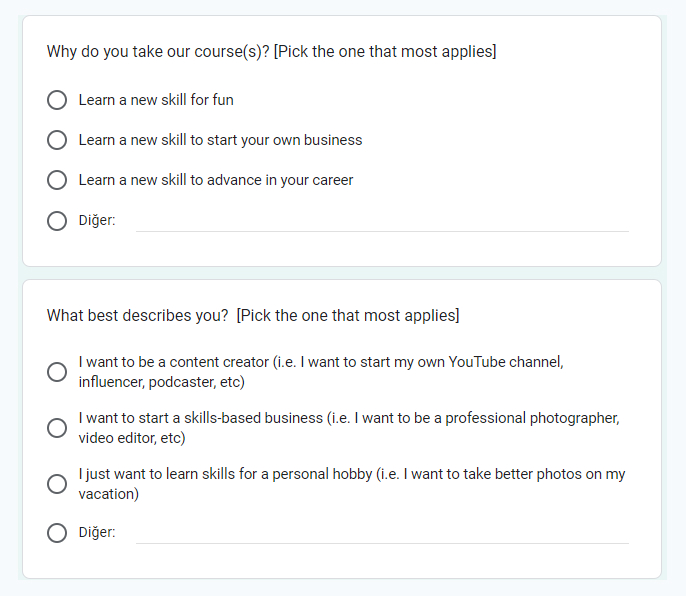Select the second question's 'Diğer' radio button
This screenshot has width=686, height=596.
pyautogui.click(x=57, y=533)
